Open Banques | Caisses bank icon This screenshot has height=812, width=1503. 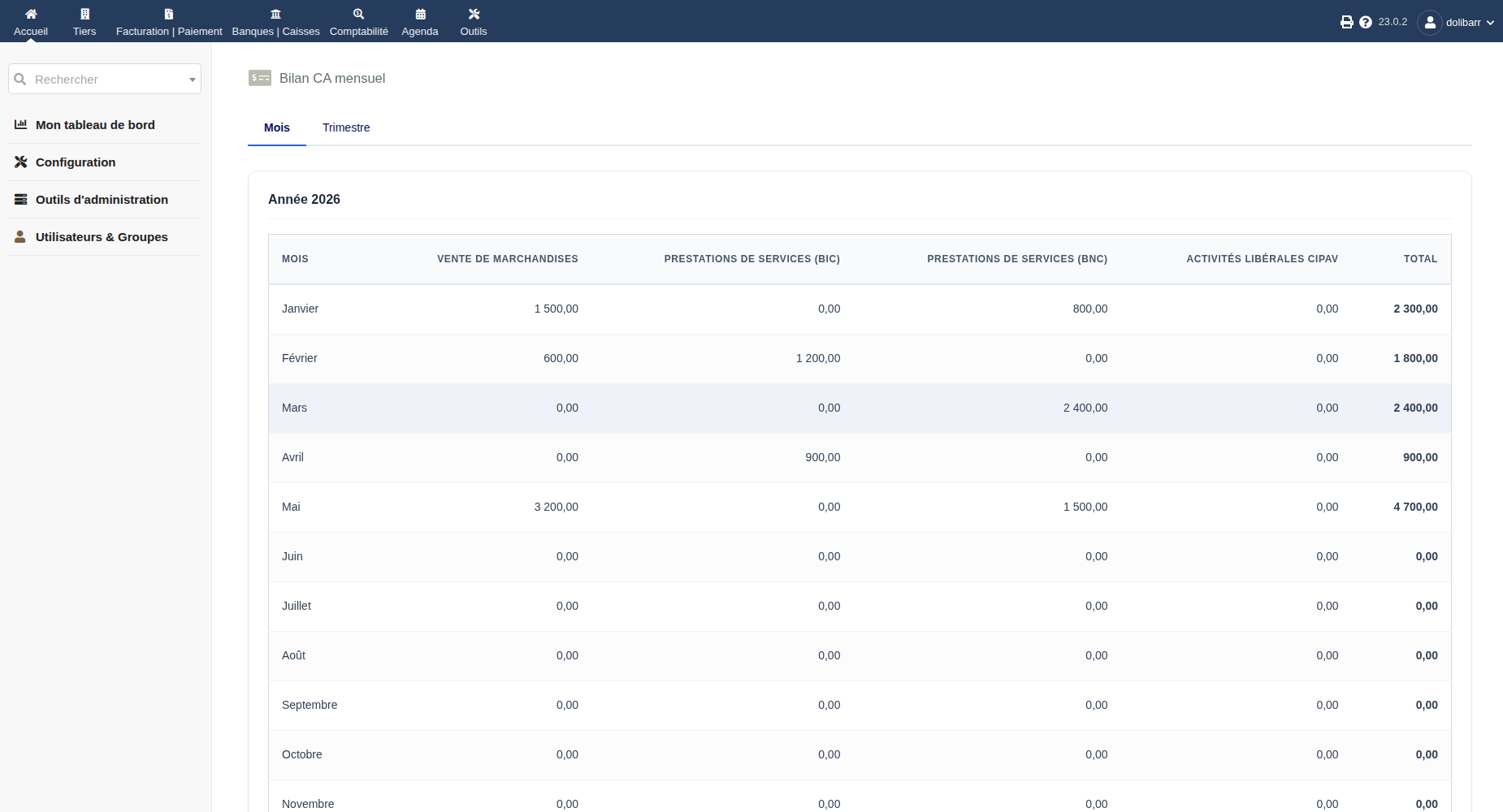276,14
